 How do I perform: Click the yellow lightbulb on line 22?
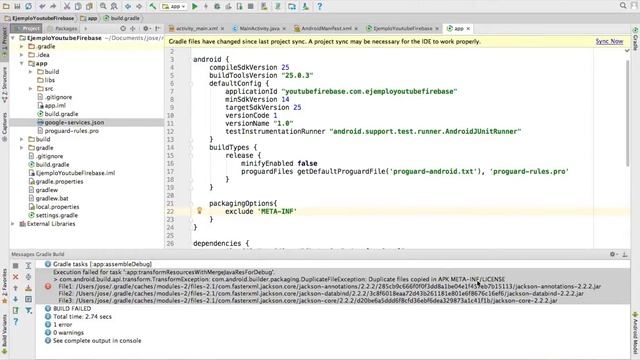pos(199,211)
